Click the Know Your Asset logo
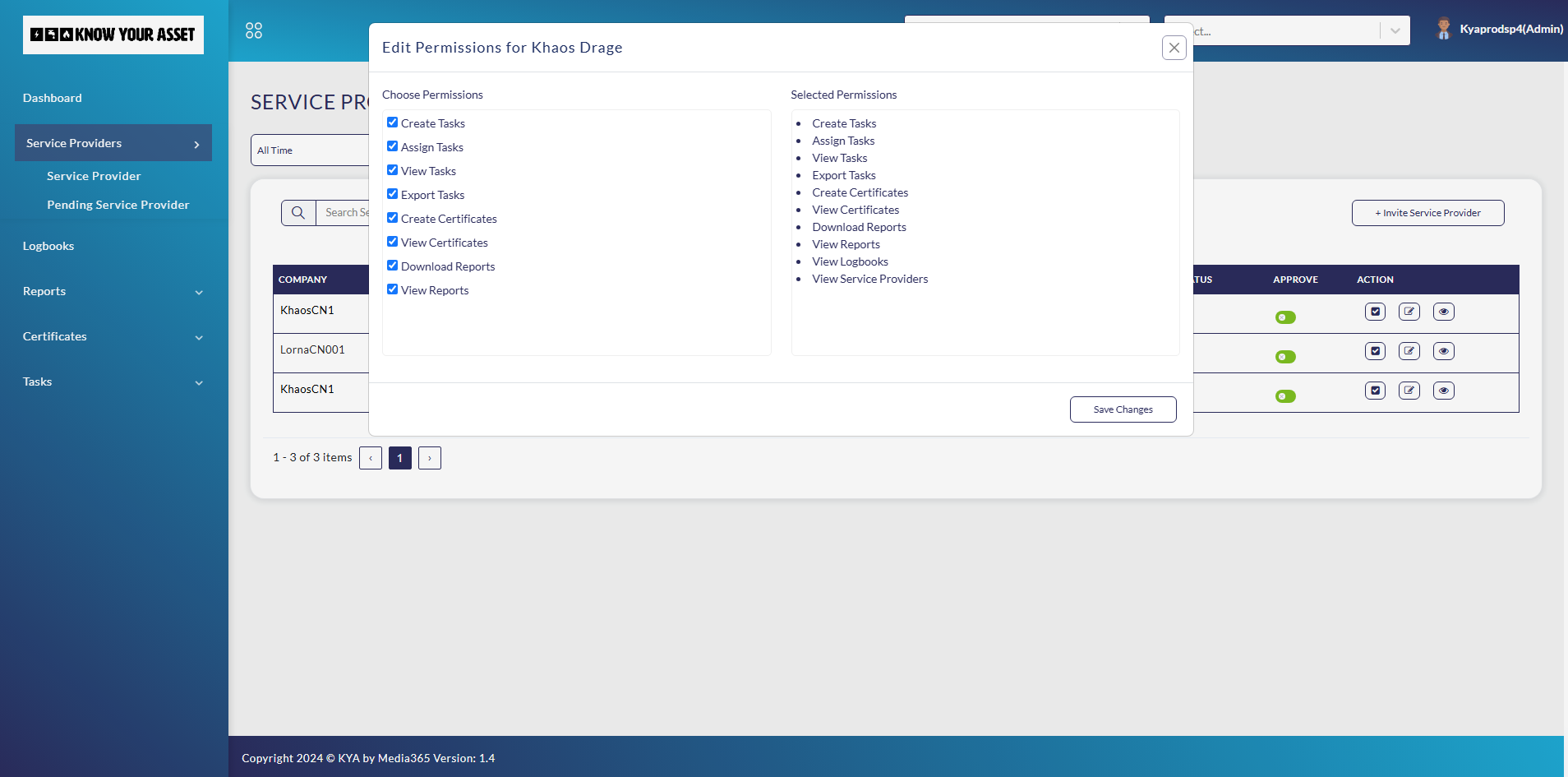 [x=113, y=35]
